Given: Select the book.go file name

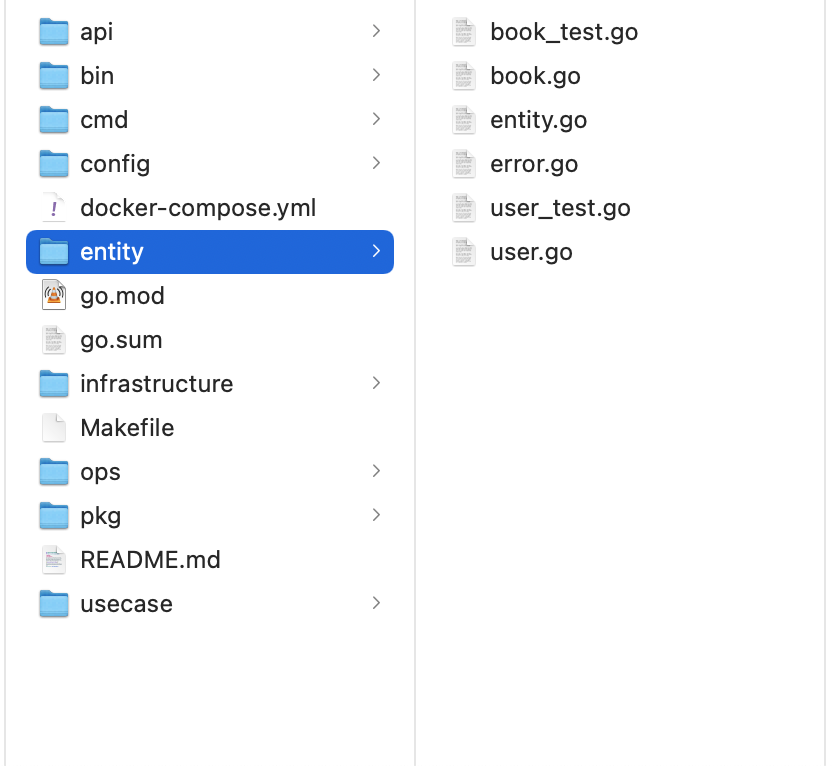Looking at the screenshot, I should [x=535, y=76].
